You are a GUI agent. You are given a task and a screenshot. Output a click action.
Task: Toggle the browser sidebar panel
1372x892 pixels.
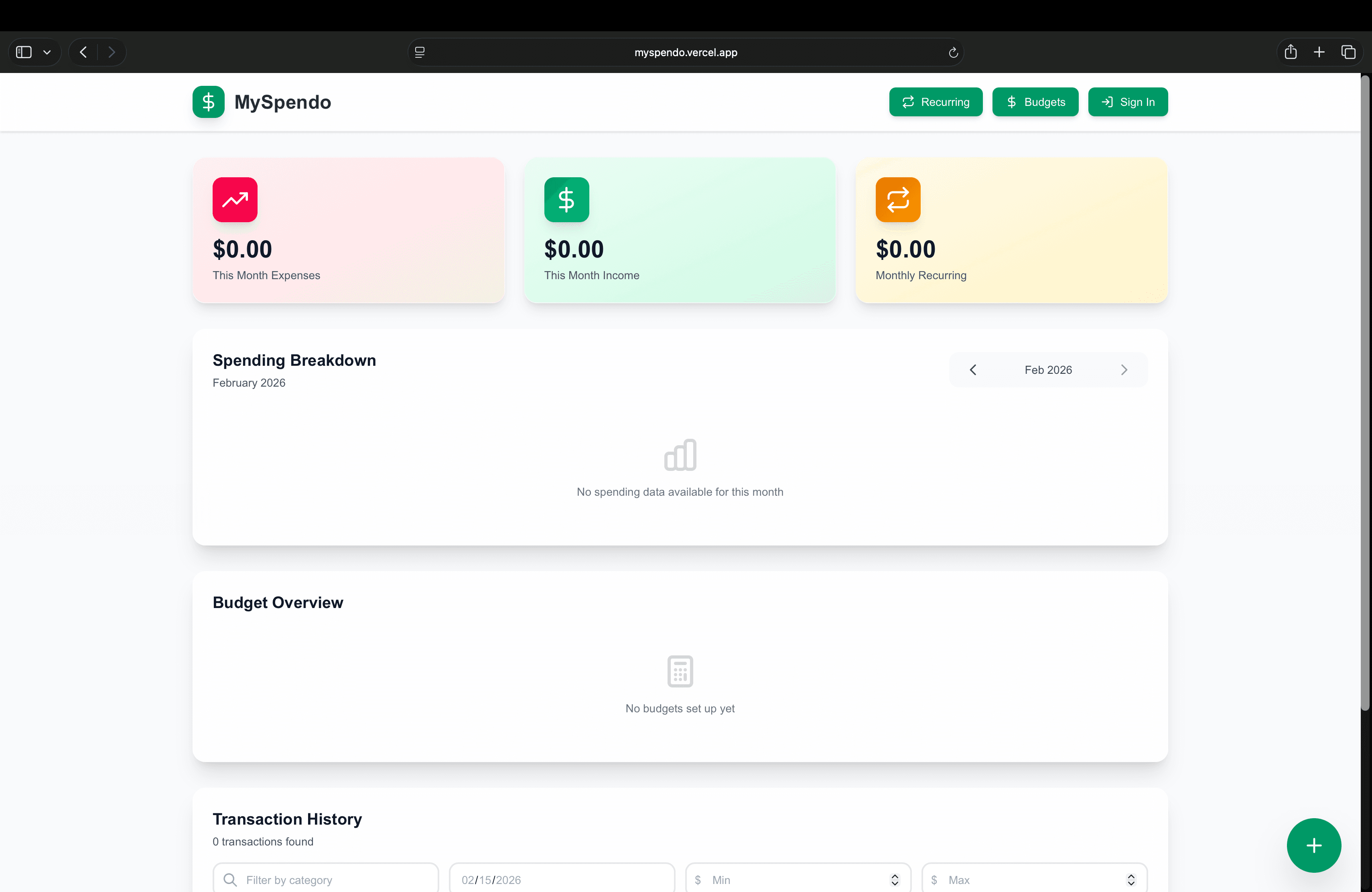(x=24, y=53)
